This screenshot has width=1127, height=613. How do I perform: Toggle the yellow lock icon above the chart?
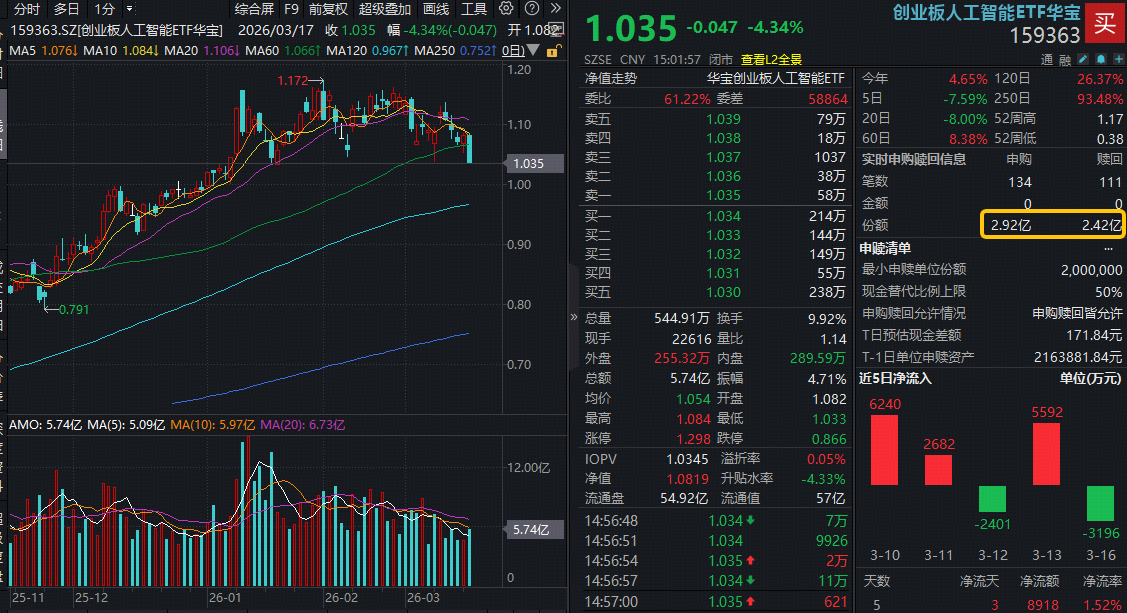[x=552, y=51]
